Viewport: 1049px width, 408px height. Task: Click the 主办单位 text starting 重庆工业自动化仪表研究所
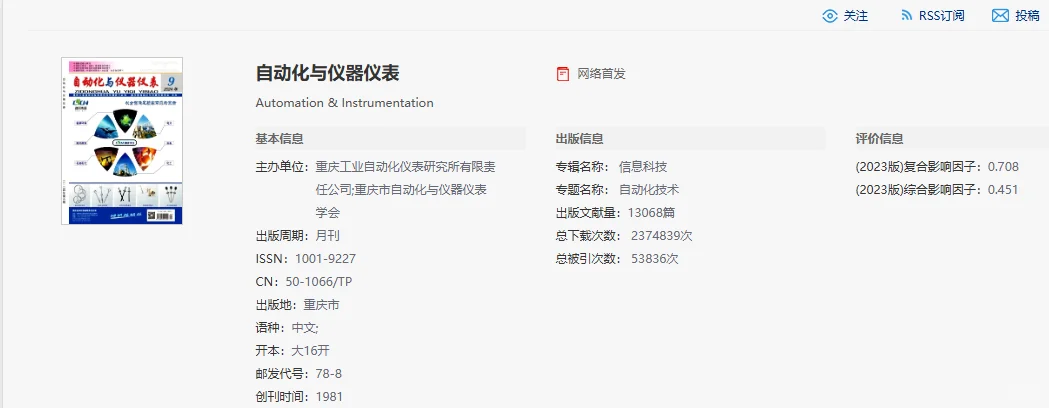pos(405,190)
